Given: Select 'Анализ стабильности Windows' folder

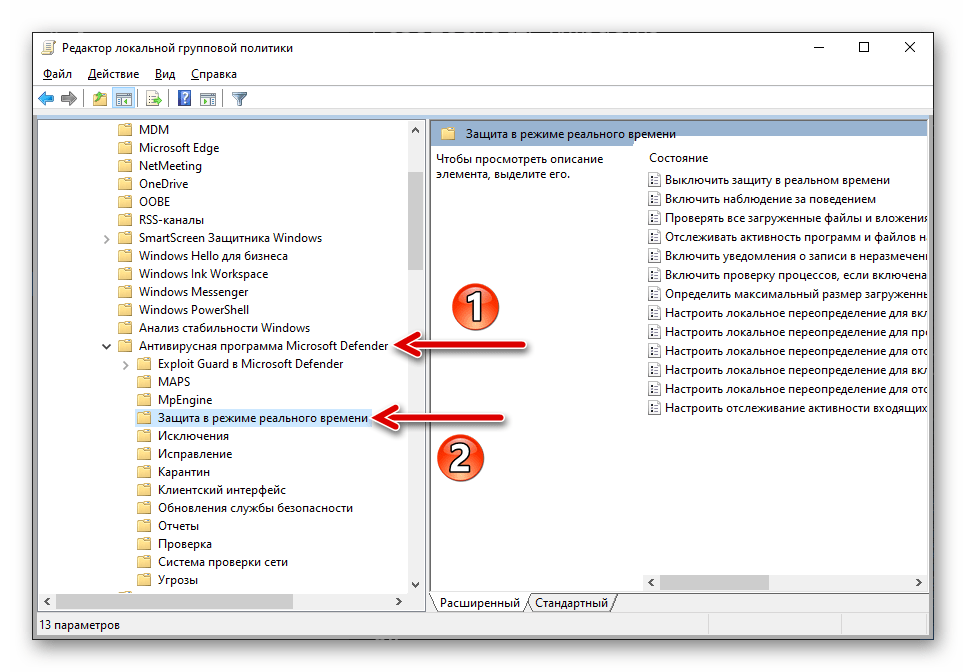Looking at the screenshot, I should [x=224, y=328].
